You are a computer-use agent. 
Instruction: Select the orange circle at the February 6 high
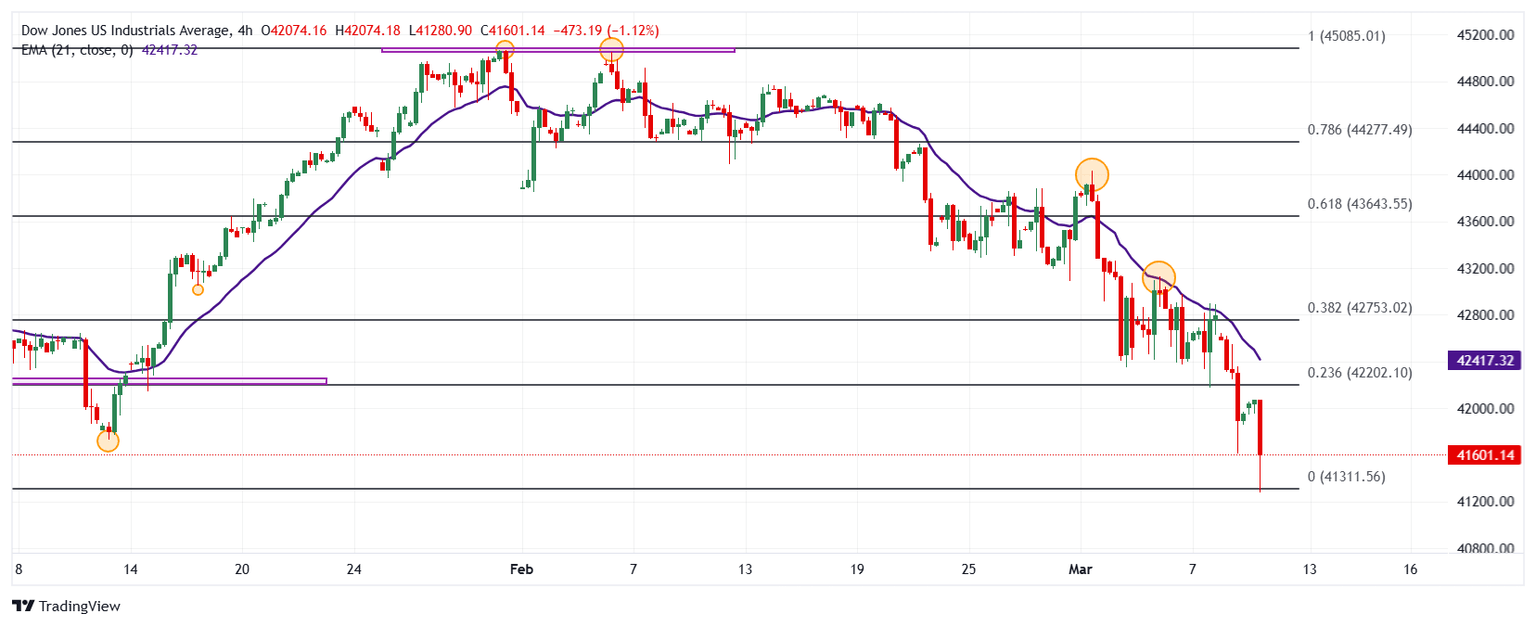click(x=611, y=49)
